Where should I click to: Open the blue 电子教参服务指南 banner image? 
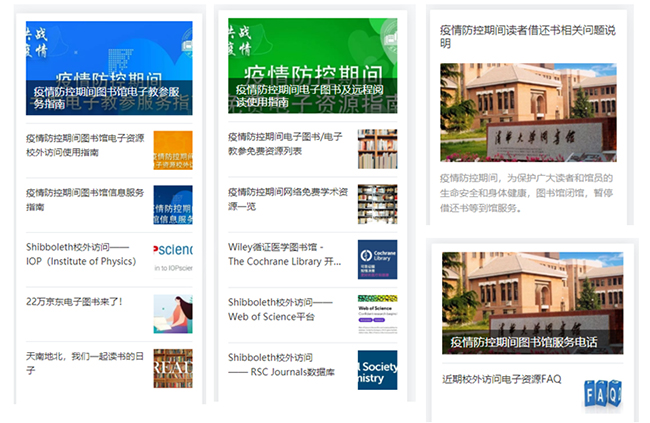click(109, 66)
